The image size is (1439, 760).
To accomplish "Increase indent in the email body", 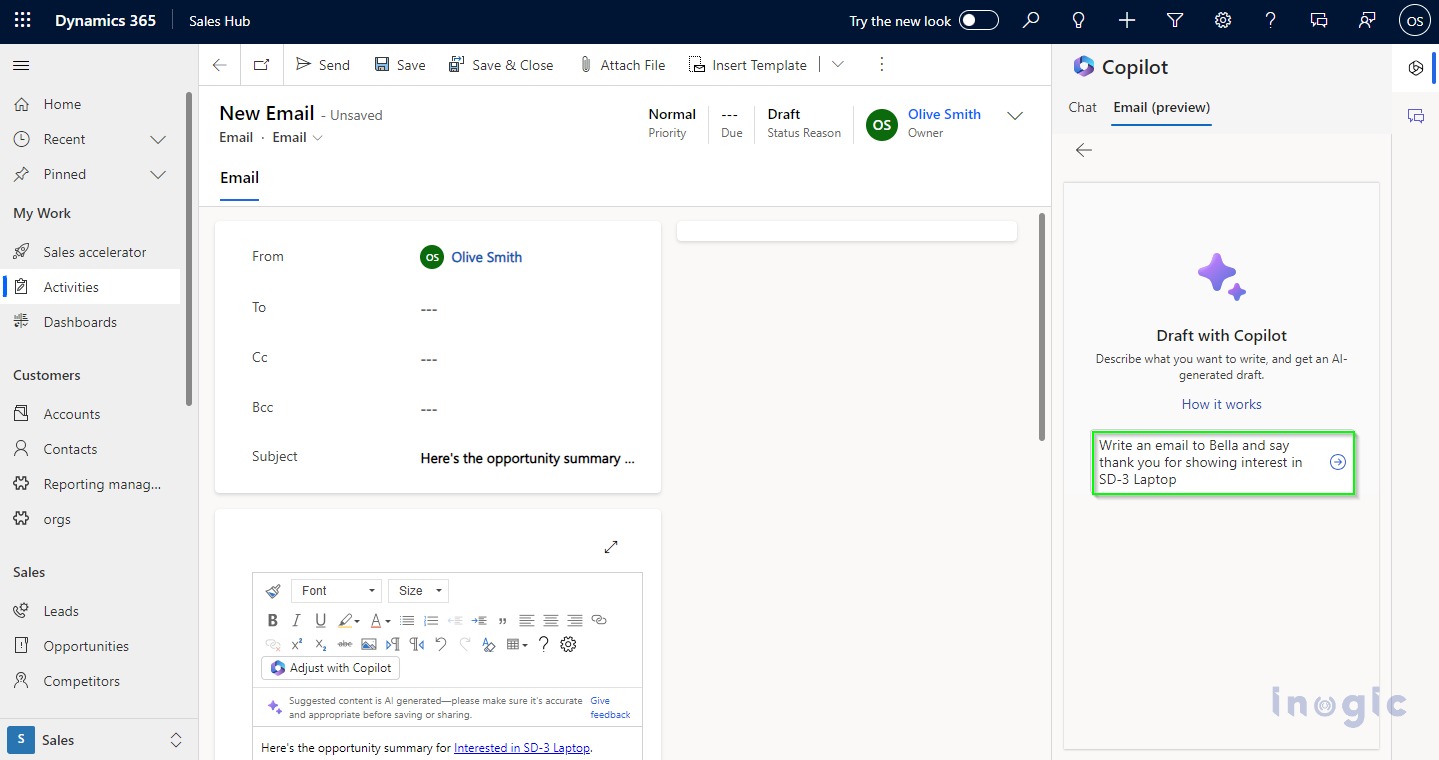I will (479, 621).
